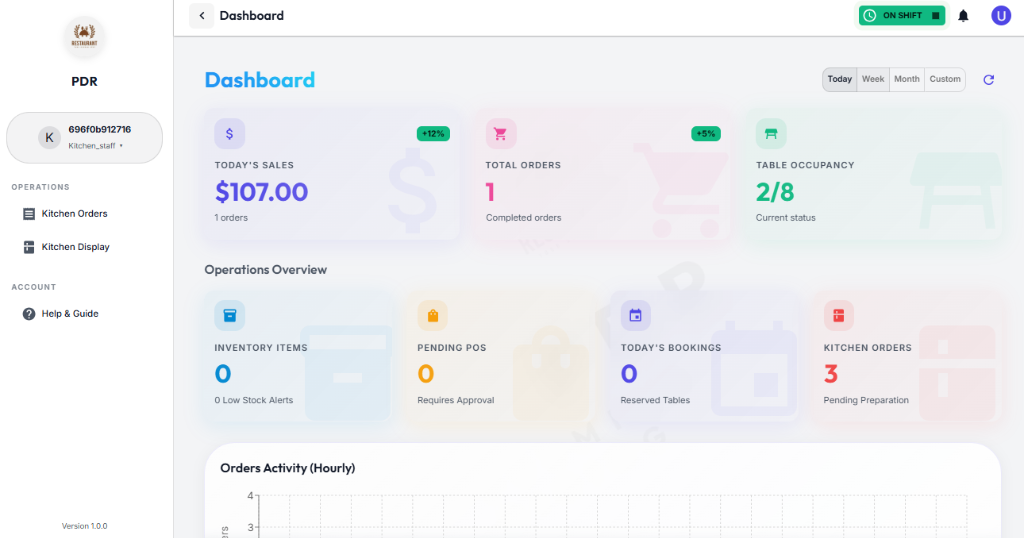Open the user avatar menu

click(1001, 16)
